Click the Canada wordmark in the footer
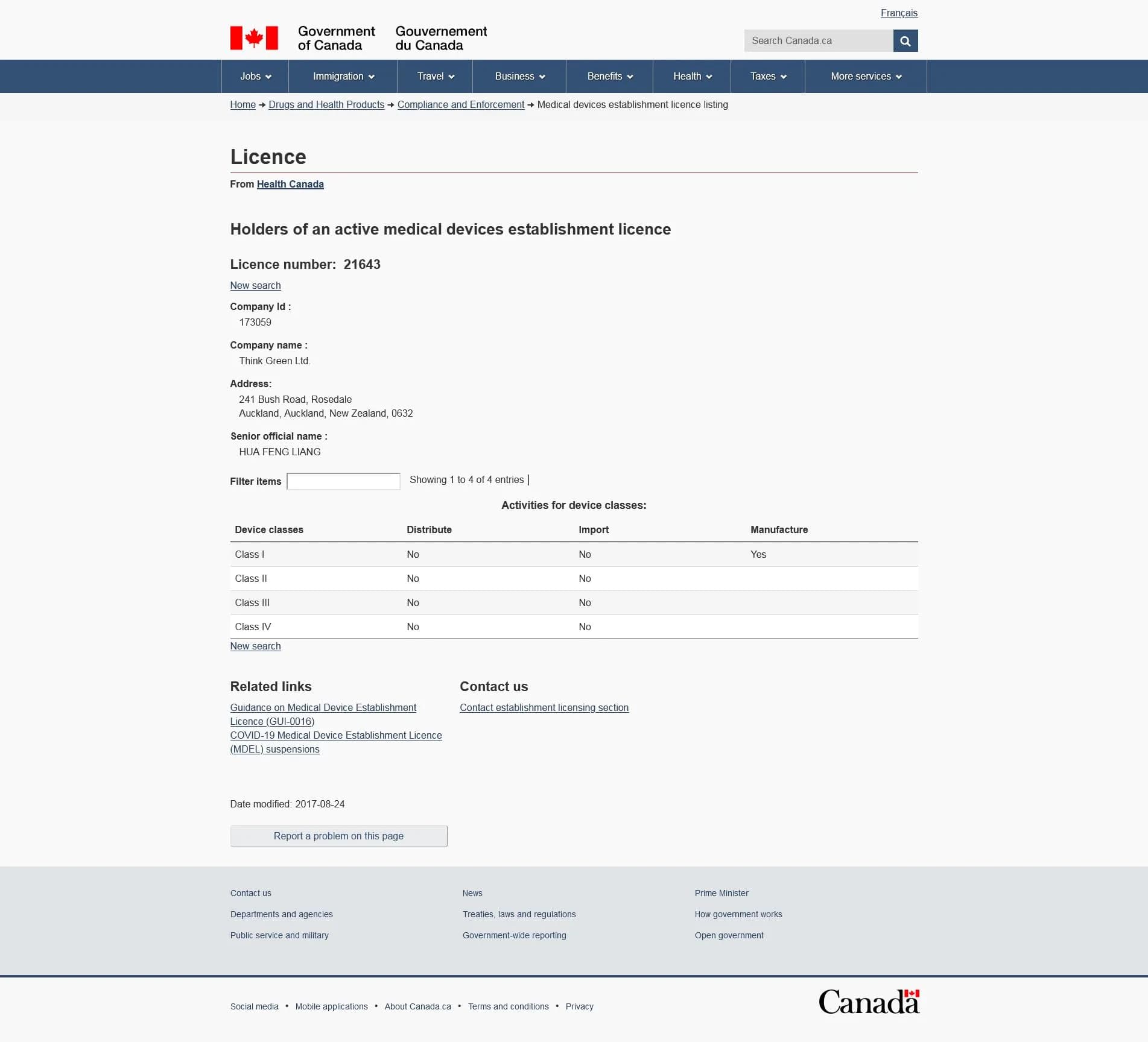Viewport: 1148px width, 1042px height. [869, 1002]
